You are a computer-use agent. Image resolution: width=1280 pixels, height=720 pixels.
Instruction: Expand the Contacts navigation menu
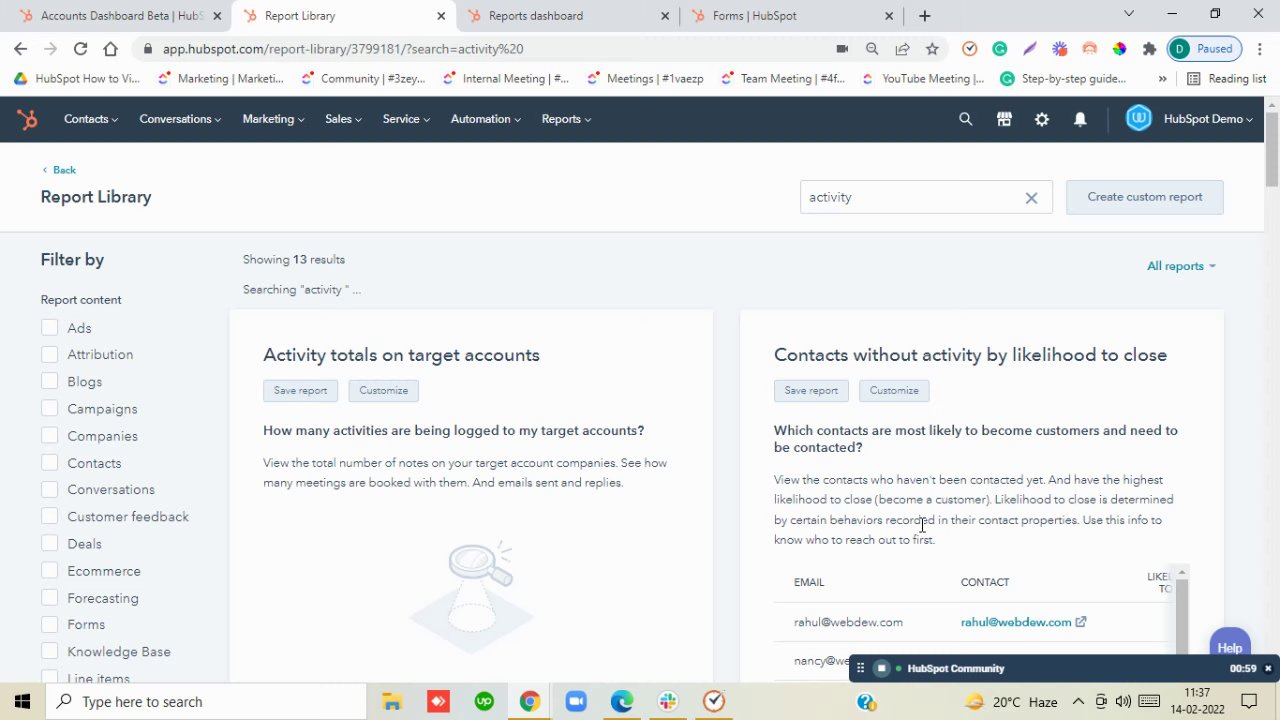click(91, 119)
